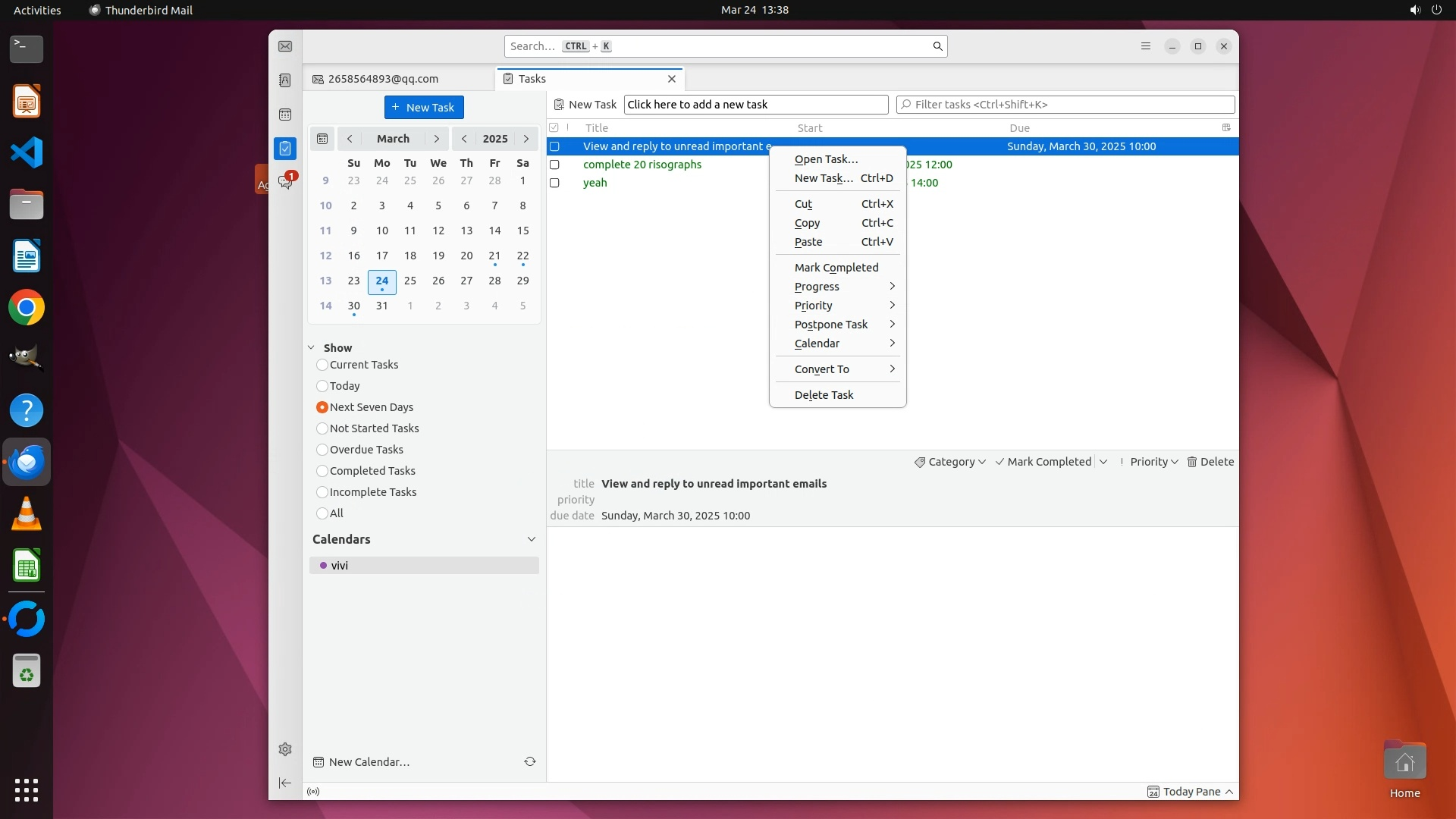Image resolution: width=1456 pixels, height=819 pixels.
Task: Click the column picker icon in the task list header
Action: point(1226,127)
